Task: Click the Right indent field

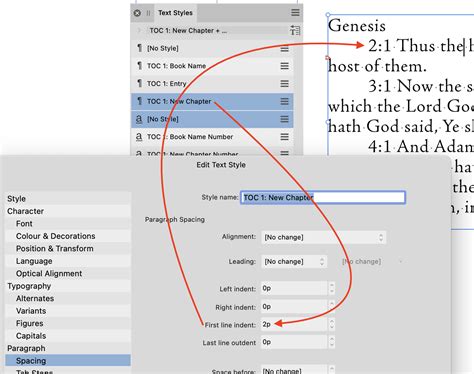Action: tap(294, 307)
